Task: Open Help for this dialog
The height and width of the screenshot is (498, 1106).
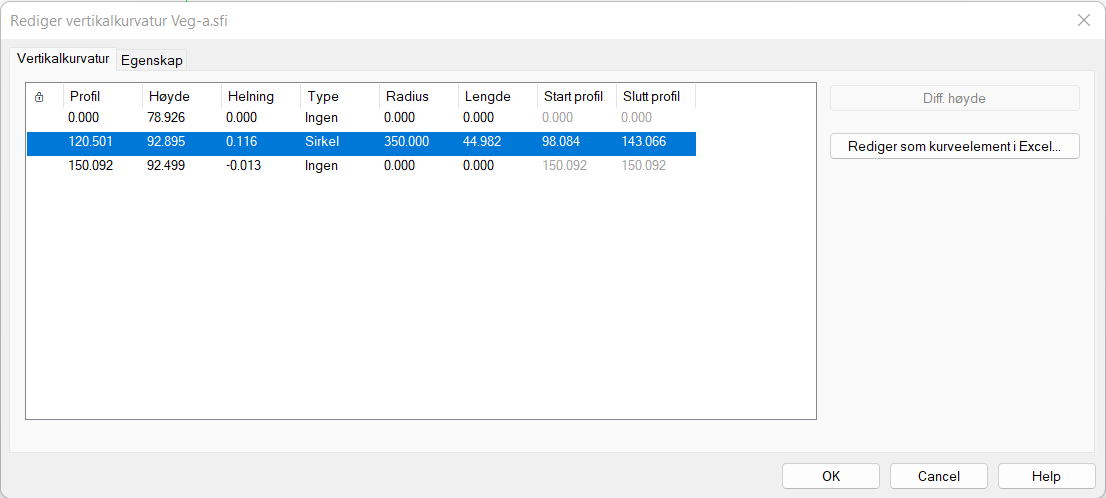Action: point(1046,476)
